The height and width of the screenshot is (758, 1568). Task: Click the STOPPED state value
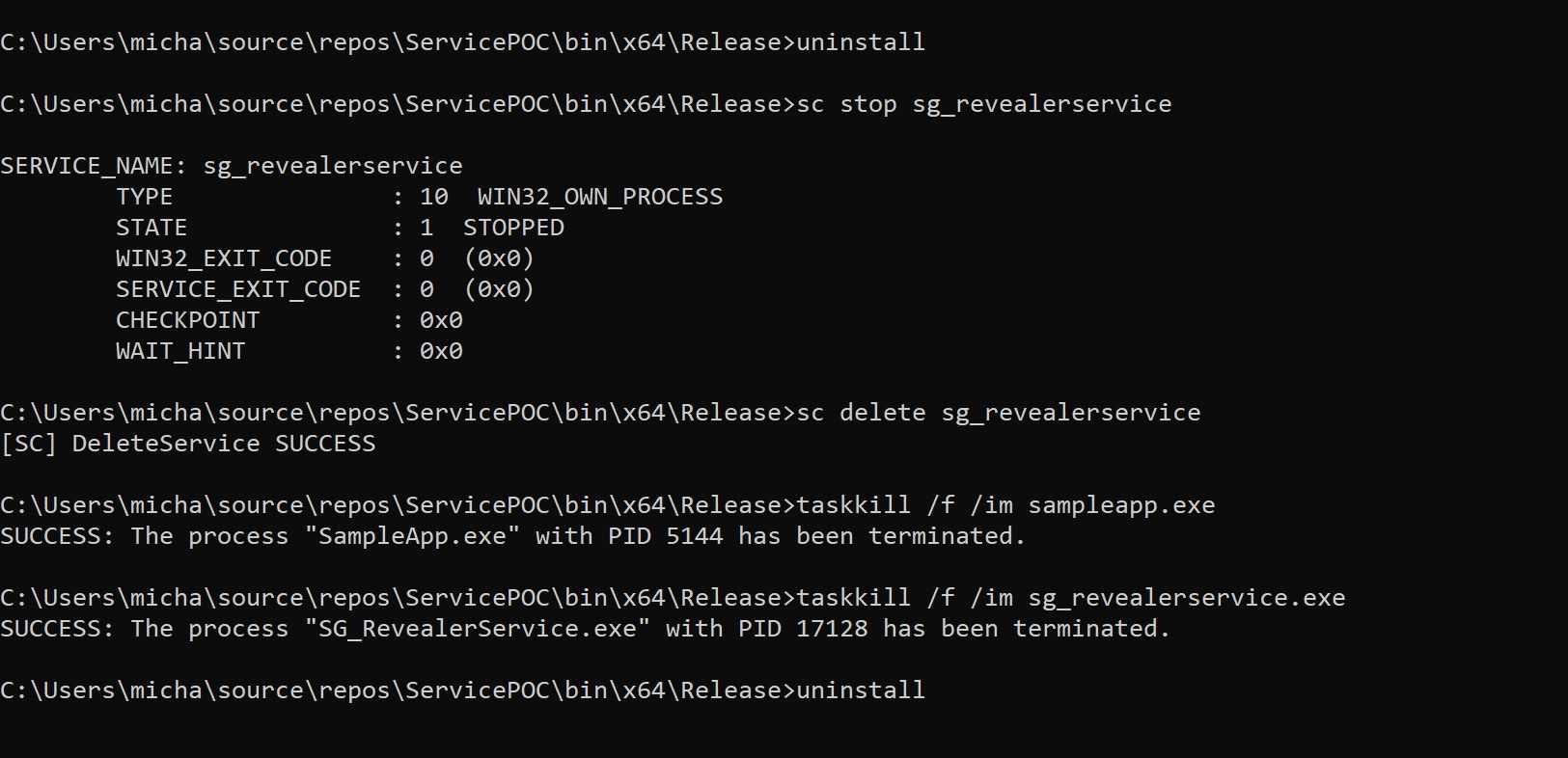(x=513, y=228)
